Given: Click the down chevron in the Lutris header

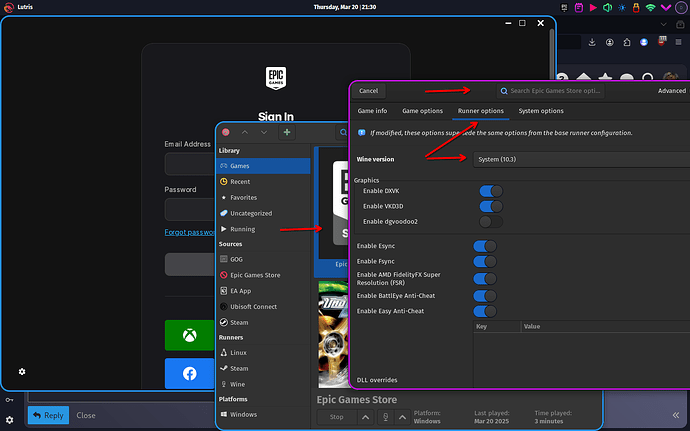Looking at the screenshot, I should tap(264, 132).
